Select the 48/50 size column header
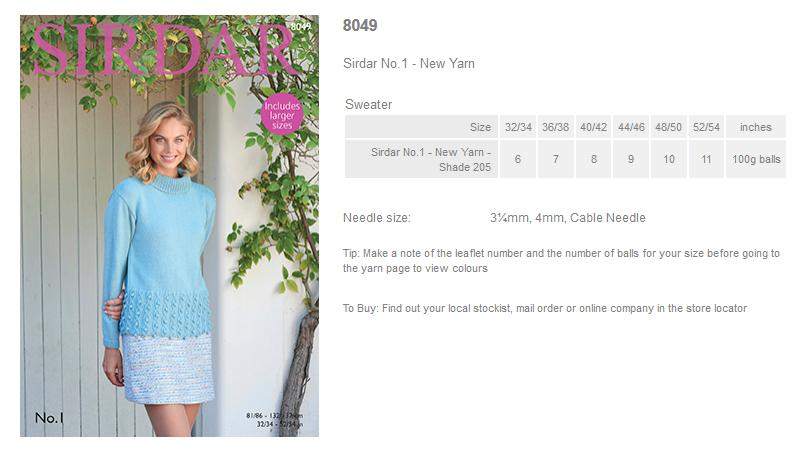Viewport: 800px width, 456px height. click(x=668, y=127)
